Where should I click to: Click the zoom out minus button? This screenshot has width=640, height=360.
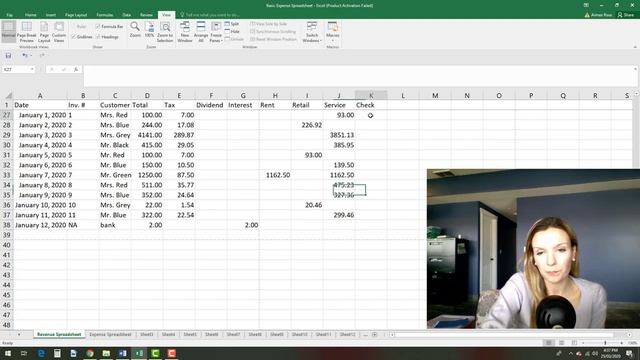(583, 343)
